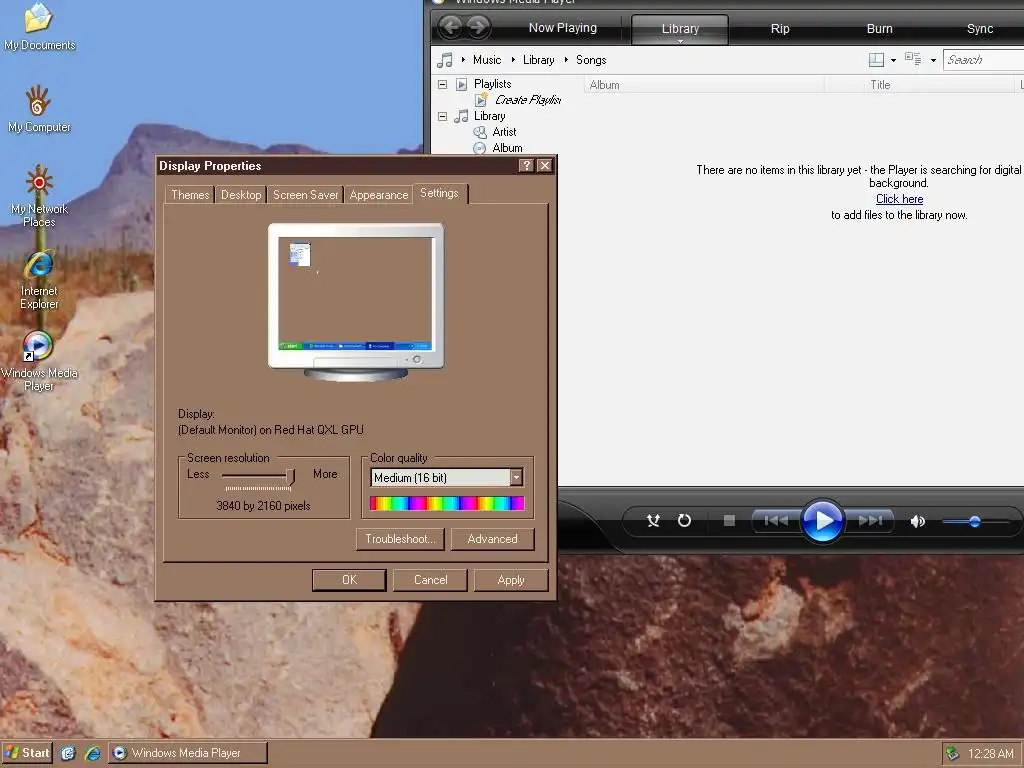This screenshot has height=768, width=1024.
Task: Click the music note category icon
Action: click(x=445, y=60)
